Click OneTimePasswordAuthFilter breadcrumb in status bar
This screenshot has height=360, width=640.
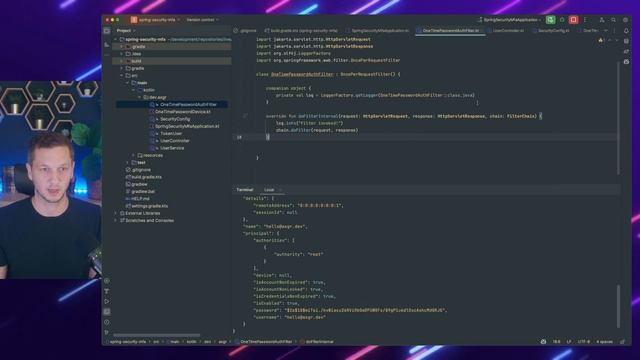click(x=264, y=342)
